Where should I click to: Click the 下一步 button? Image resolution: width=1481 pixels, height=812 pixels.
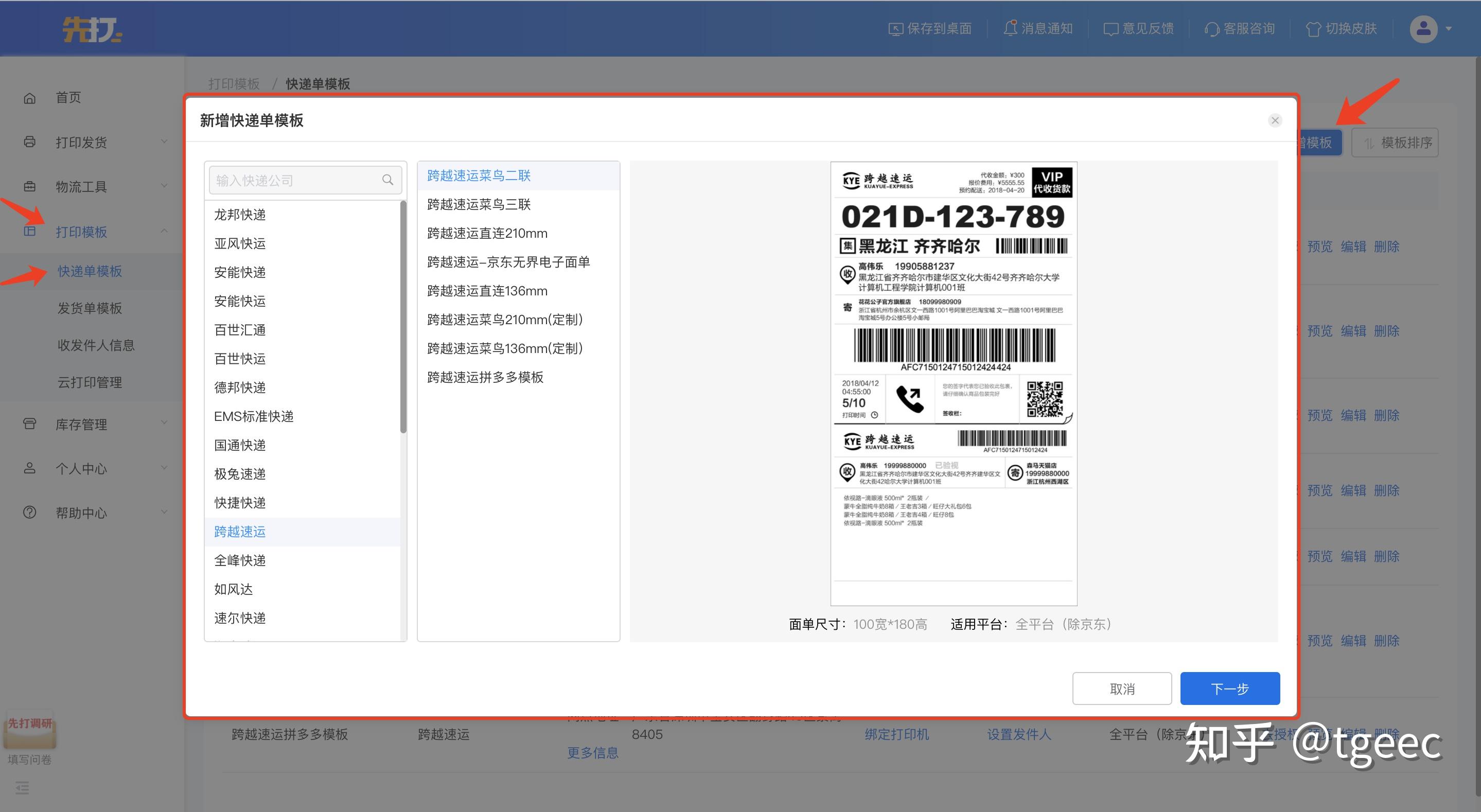pos(1230,689)
